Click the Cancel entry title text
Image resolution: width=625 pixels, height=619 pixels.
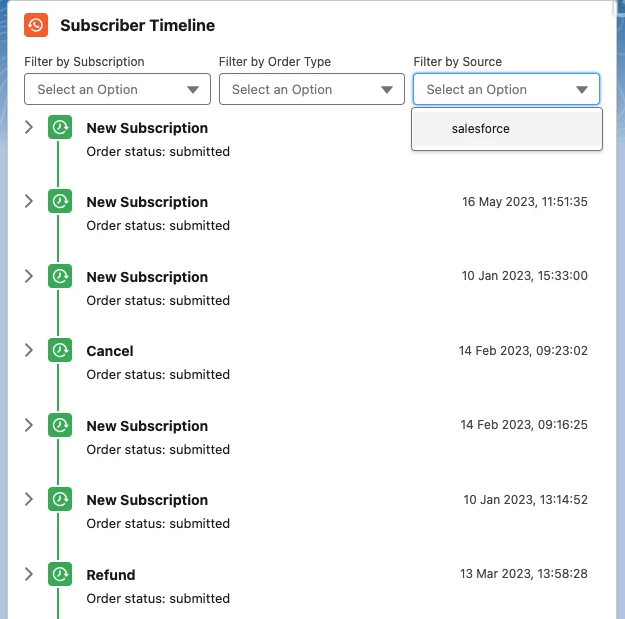110,351
